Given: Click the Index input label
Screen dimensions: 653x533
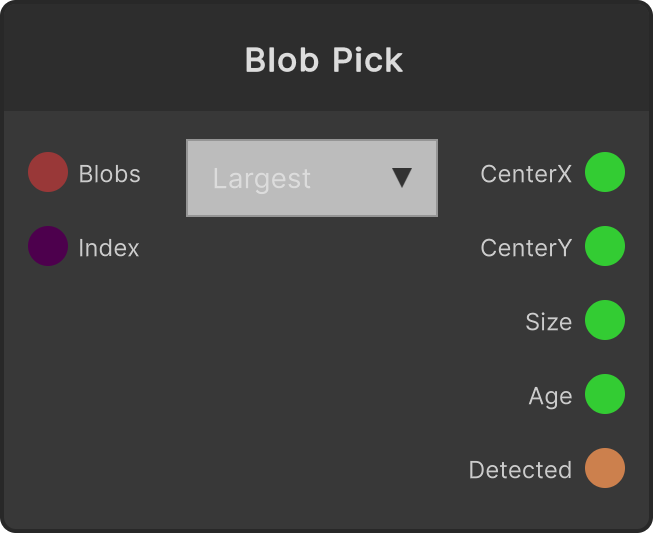Looking at the screenshot, I should point(109,248).
